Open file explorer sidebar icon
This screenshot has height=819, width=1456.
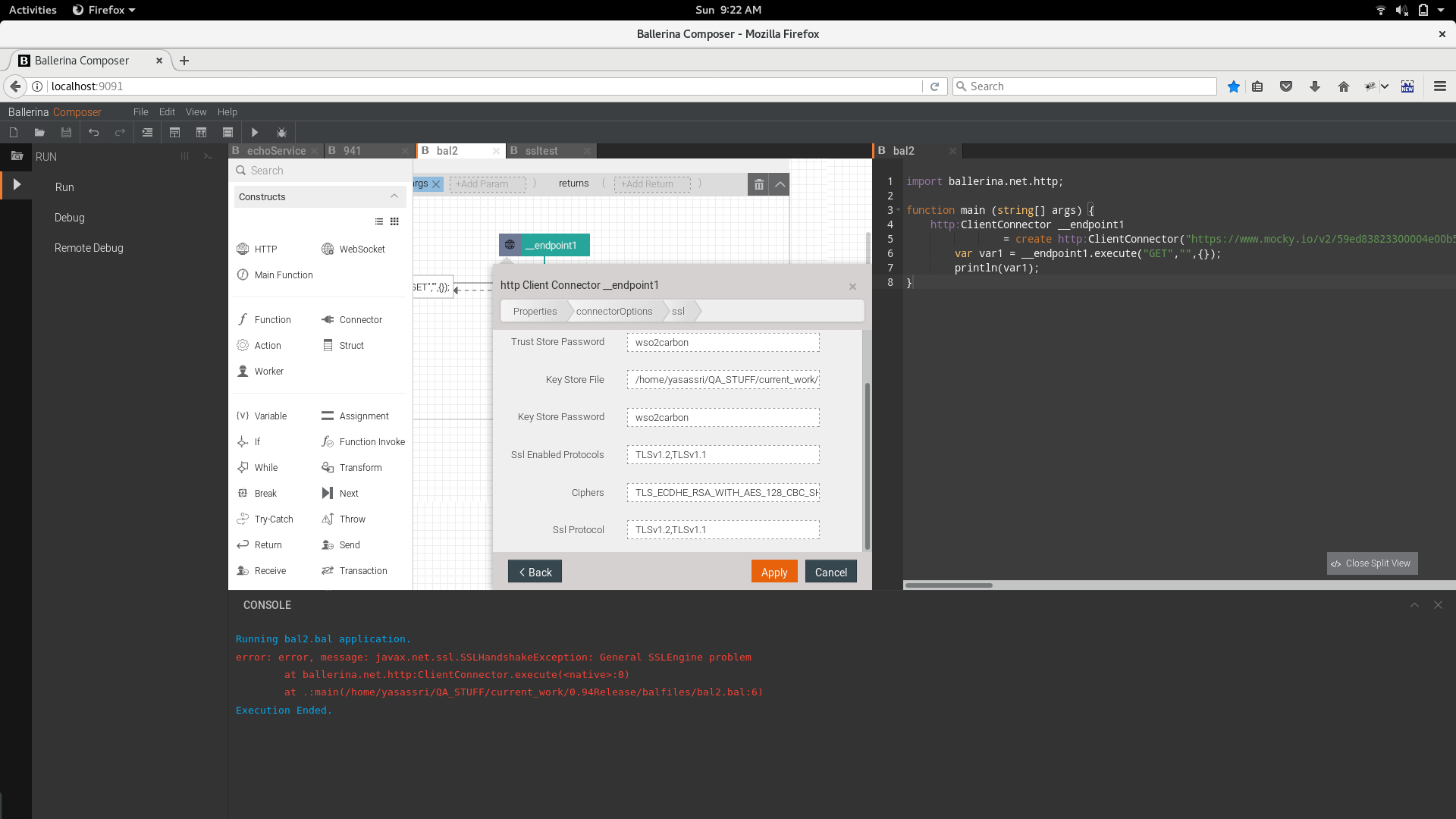17,155
